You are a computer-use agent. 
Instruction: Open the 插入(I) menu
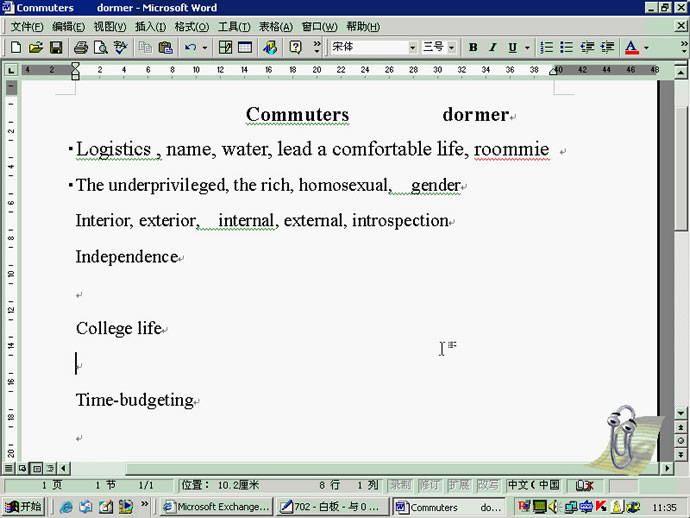(150, 27)
